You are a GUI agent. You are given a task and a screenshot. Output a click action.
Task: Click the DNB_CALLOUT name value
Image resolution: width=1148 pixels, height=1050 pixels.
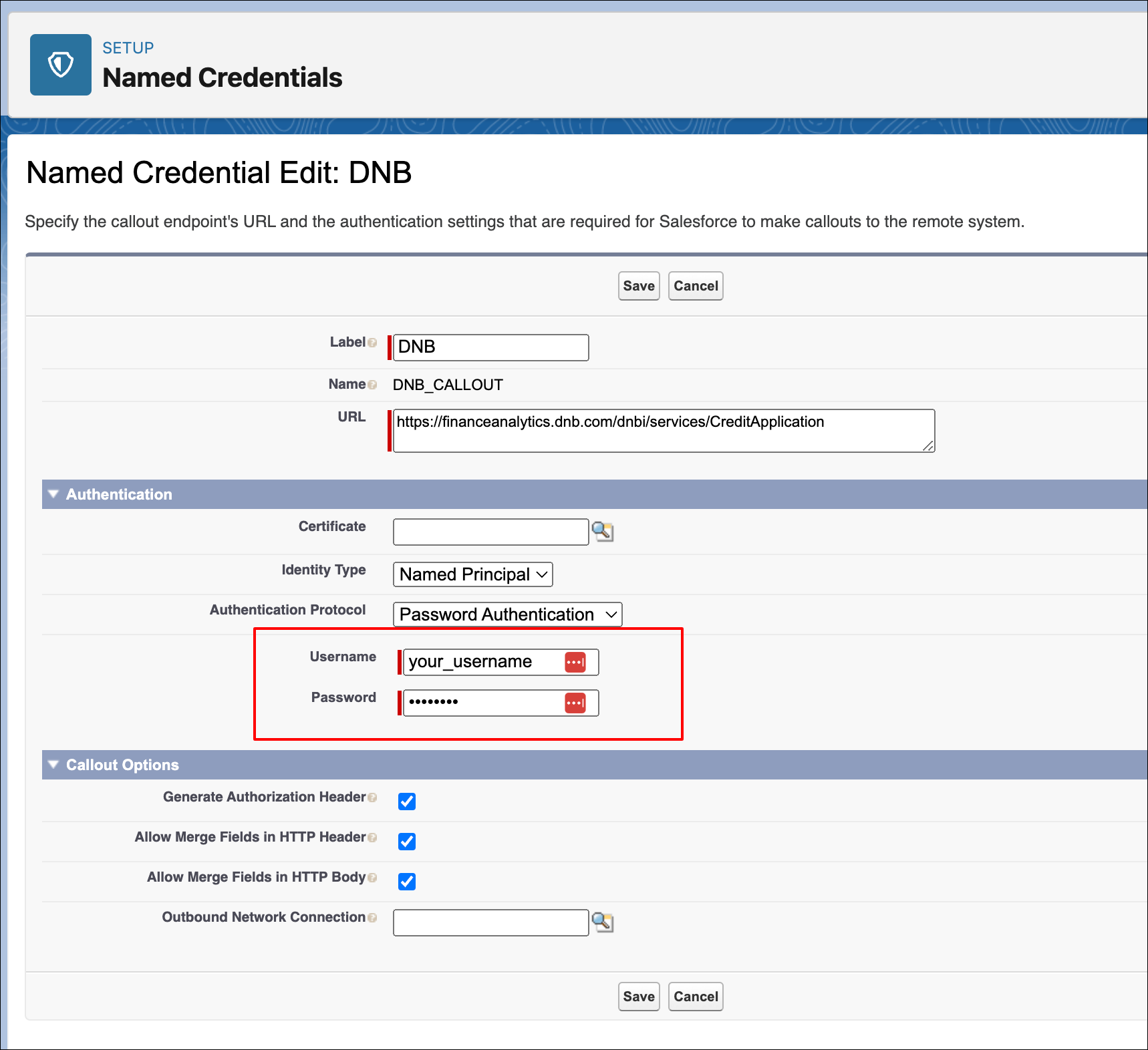[x=448, y=385]
